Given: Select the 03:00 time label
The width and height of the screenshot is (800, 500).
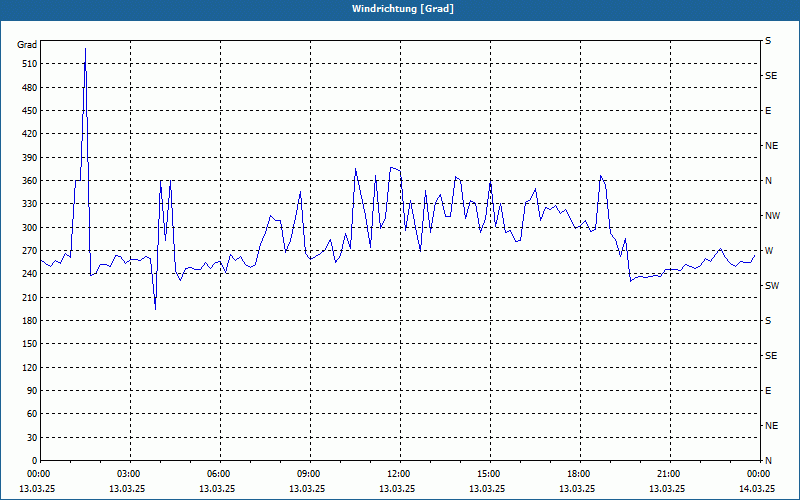Looking at the screenshot, I should click(x=127, y=474).
